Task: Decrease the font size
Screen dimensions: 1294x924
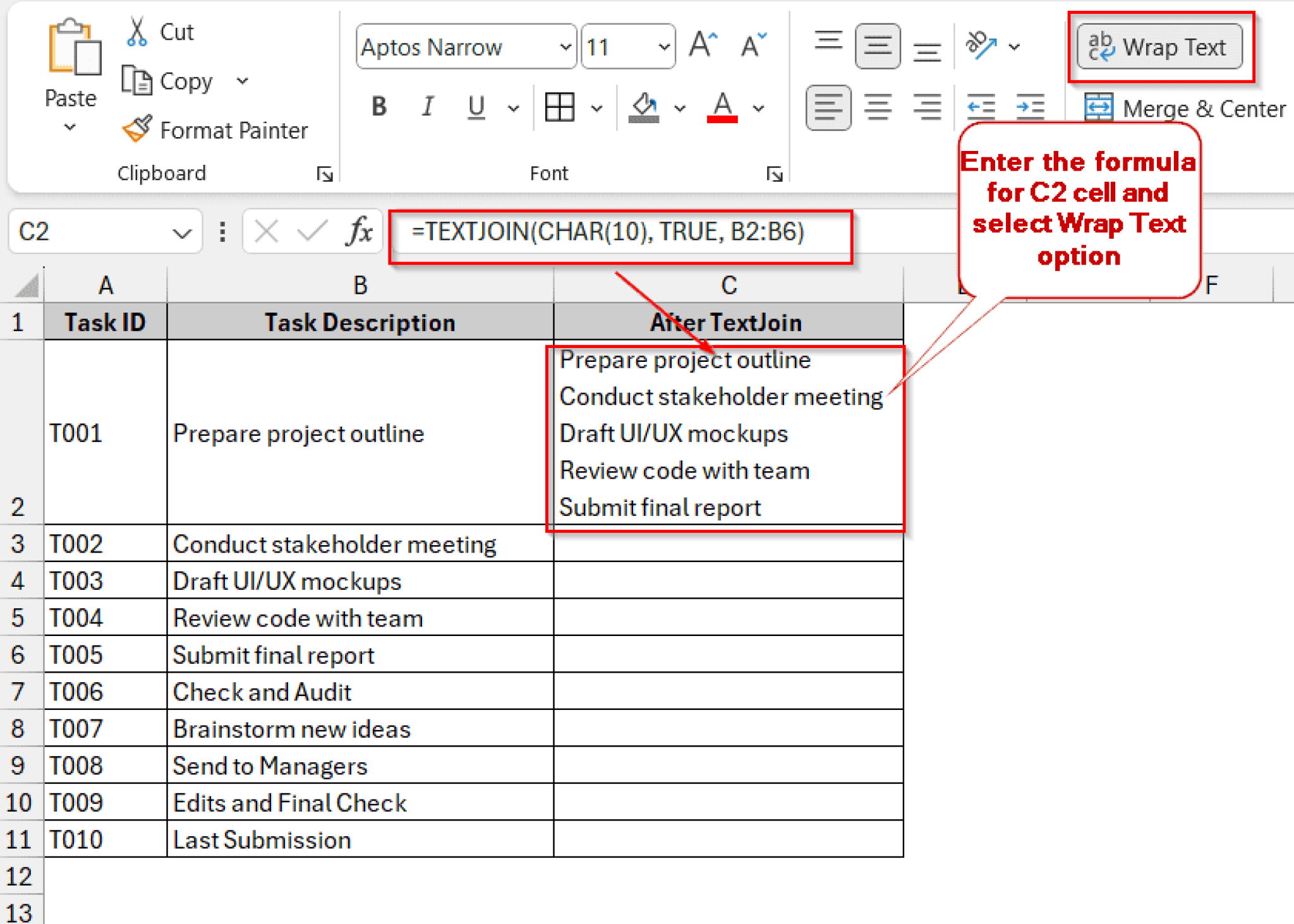Action: point(752,44)
